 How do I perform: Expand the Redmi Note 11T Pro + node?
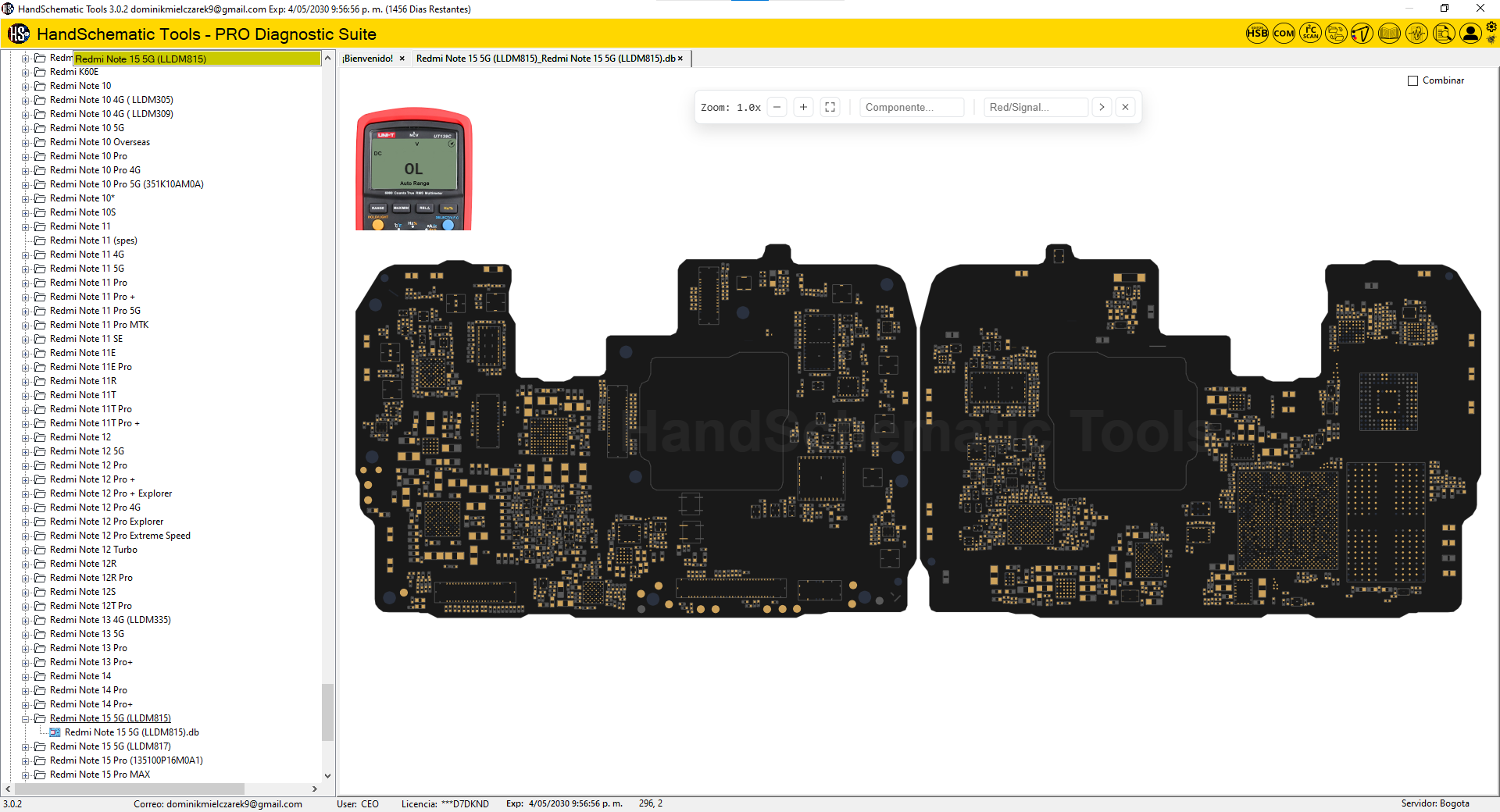click(25, 423)
